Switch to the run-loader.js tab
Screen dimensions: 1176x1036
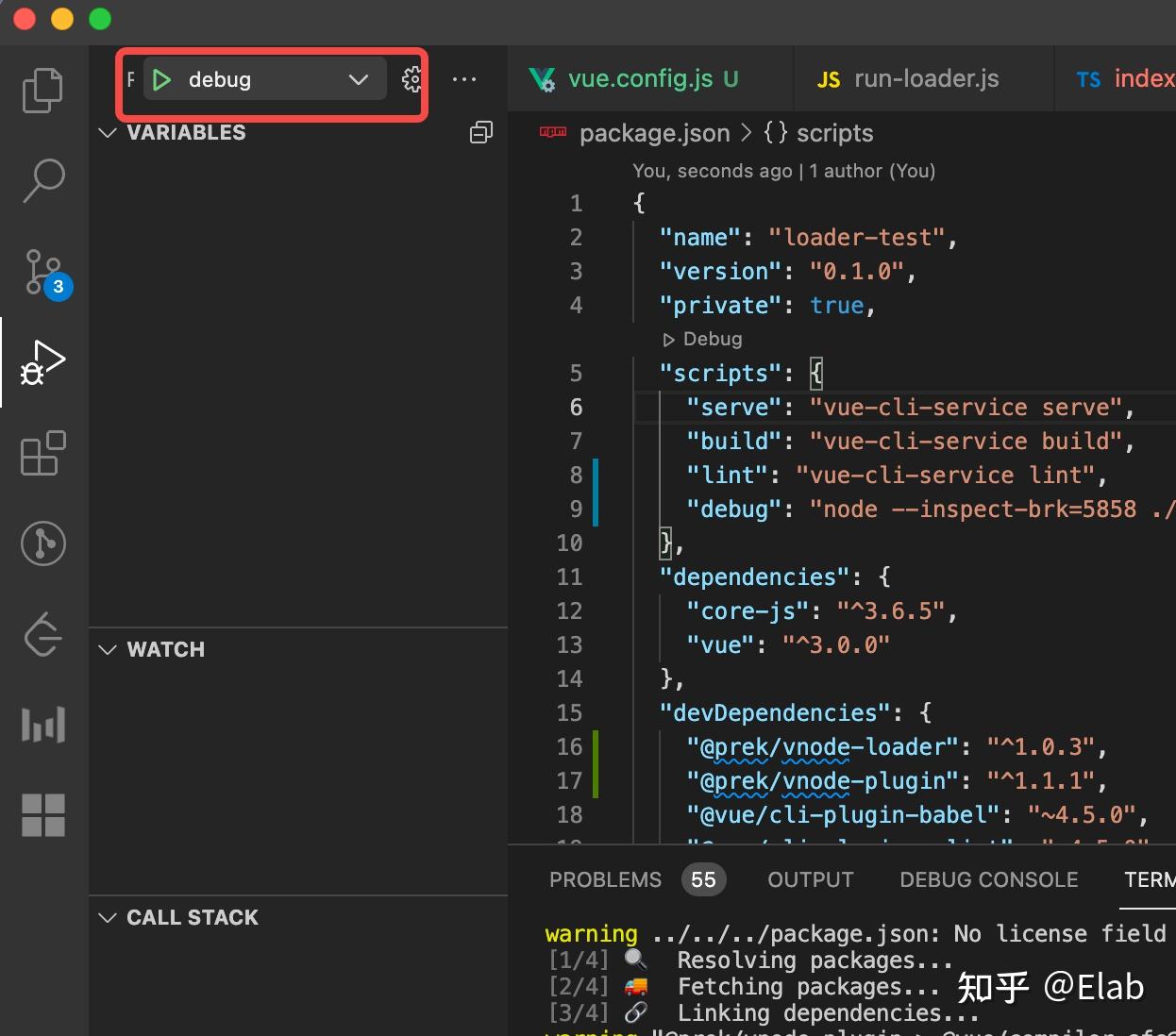point(923,78)
